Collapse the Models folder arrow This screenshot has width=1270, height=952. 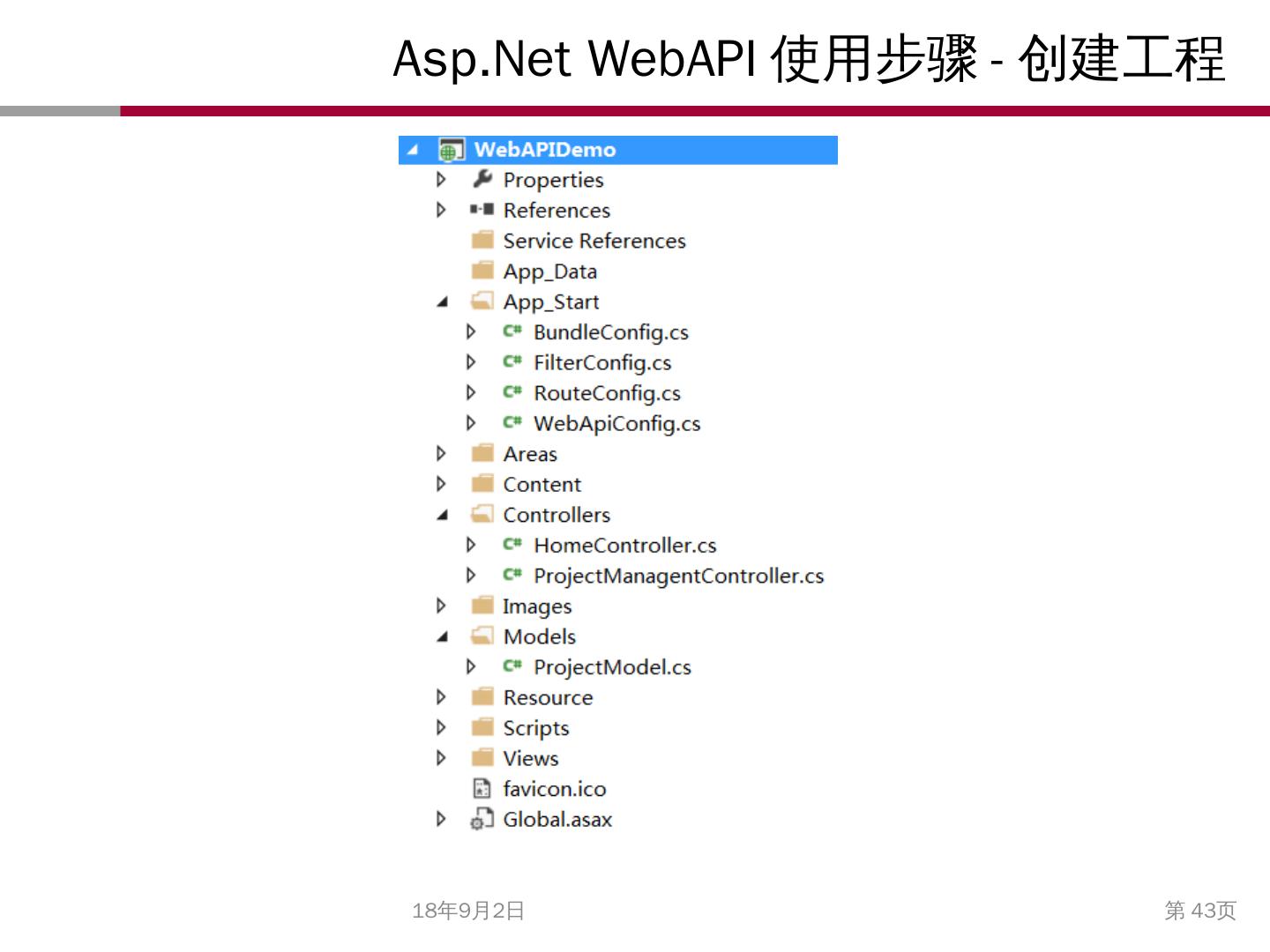(442, 637)
